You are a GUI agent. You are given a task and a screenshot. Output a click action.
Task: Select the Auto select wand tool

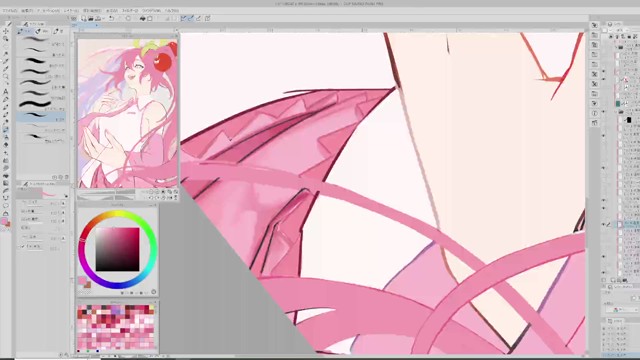(6, 54)
